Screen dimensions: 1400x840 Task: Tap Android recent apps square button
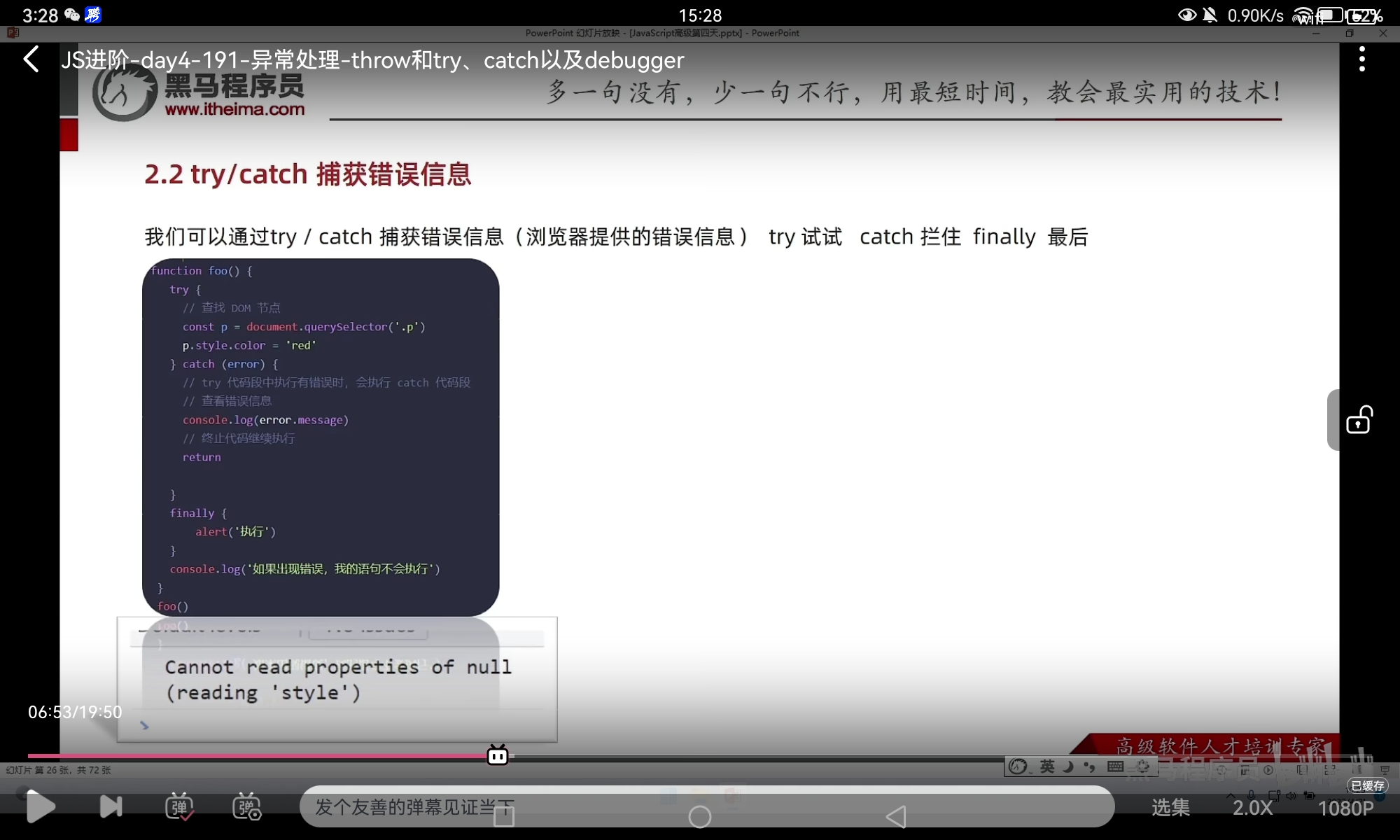[504, 817]
